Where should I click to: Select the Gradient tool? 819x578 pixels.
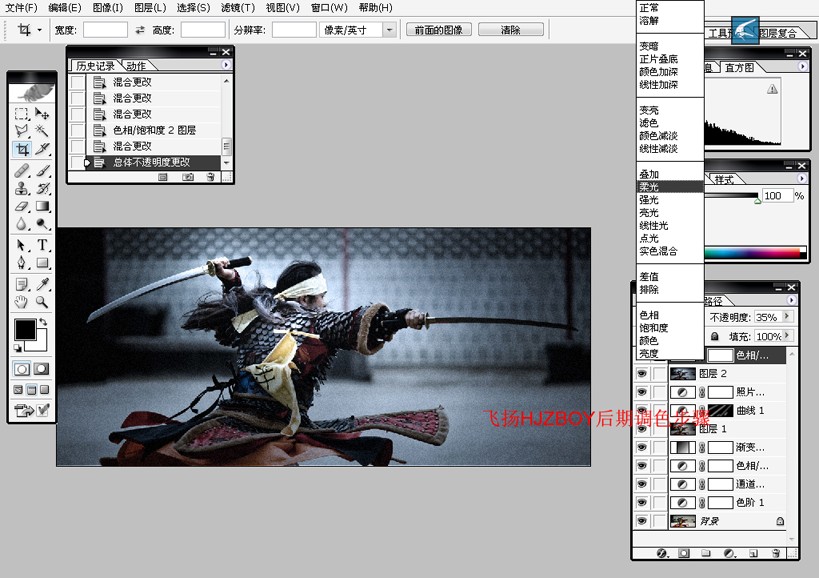tap(42, 206)
